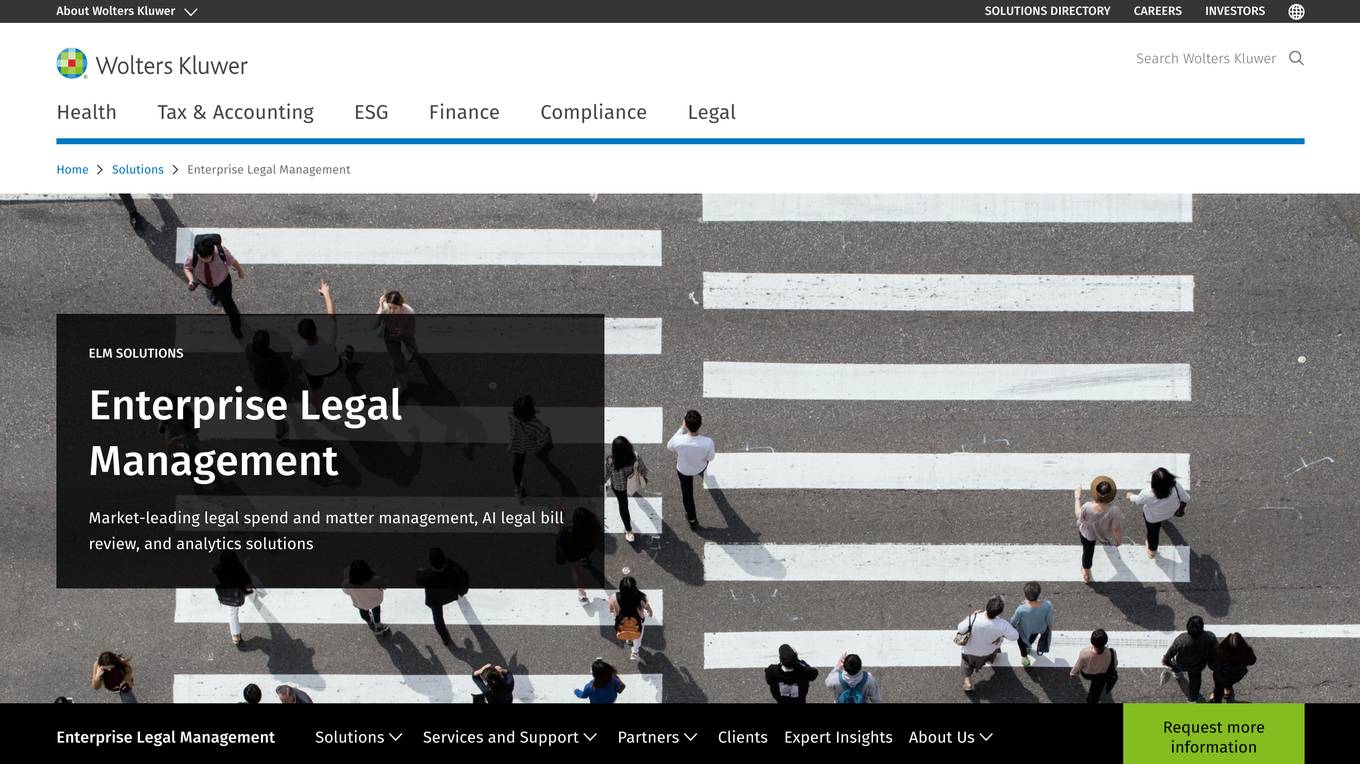Click the Wolters Kluwer logo
Image resolution: width=1360 pixels, height=764 pixels.
152,64
